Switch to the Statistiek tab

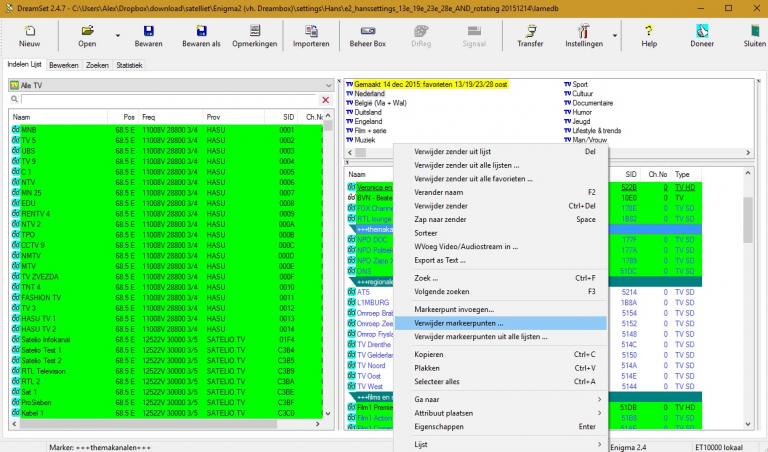click(x=129, y=65)
